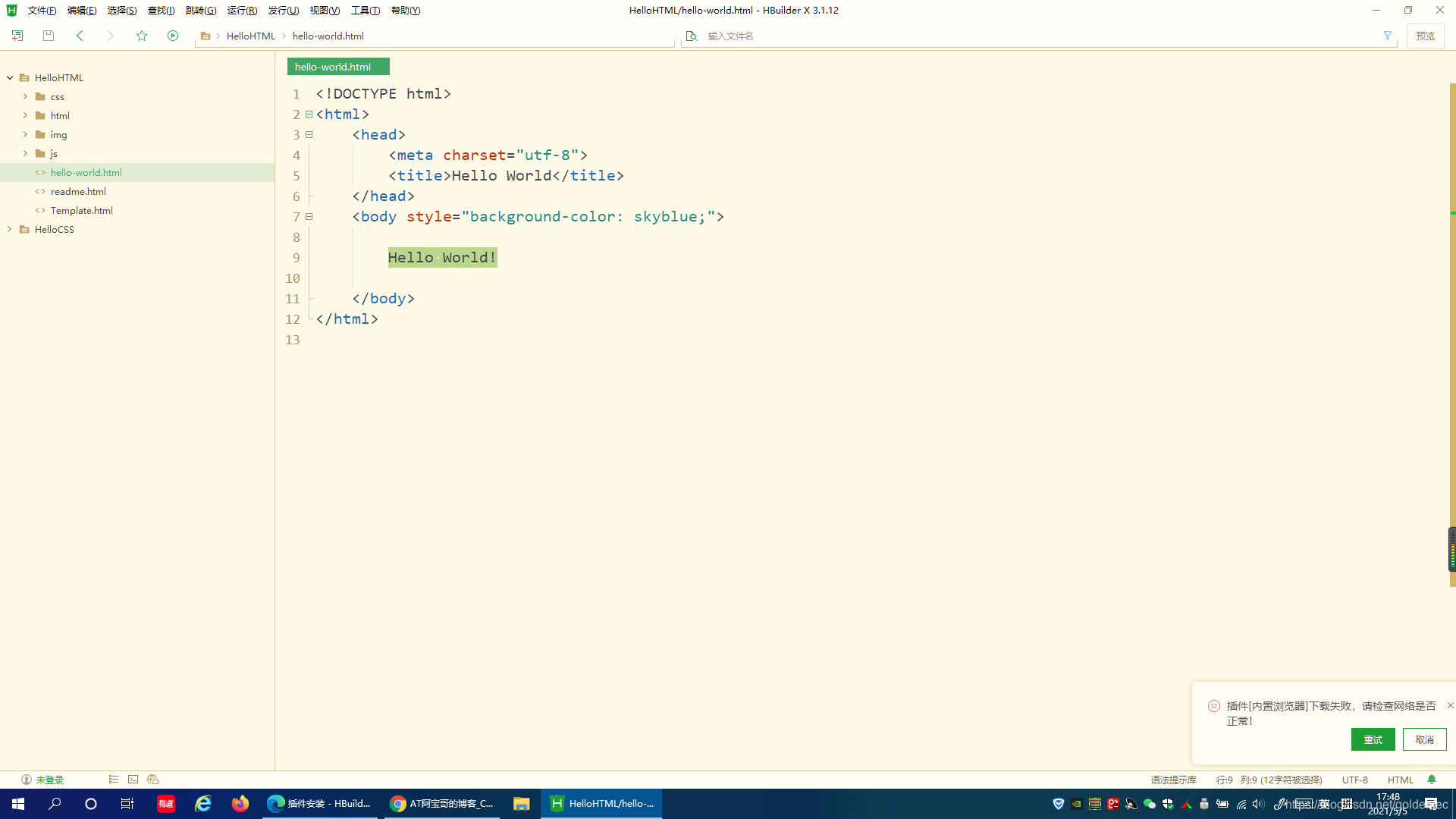The height and width of the screenshot is (819, 1456).
Task: Click the Bookmark star toolbar icon
Action: [x=142, y=36]
